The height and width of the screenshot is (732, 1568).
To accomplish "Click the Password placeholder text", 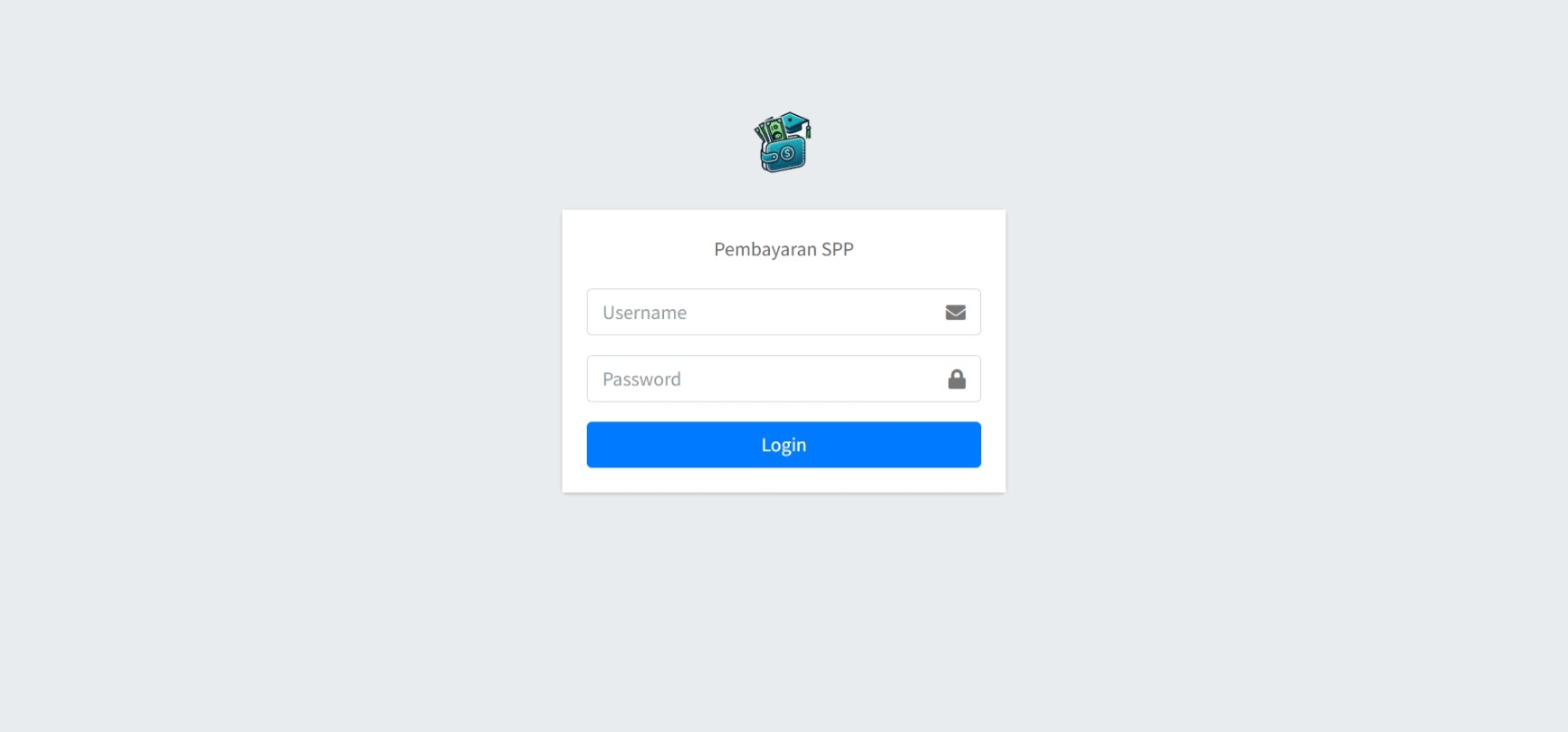I will click(x=642, y=380).
